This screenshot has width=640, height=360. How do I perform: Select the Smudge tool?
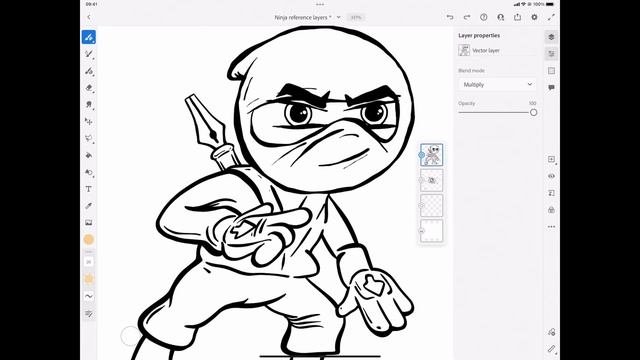click(x=89, y=104)
